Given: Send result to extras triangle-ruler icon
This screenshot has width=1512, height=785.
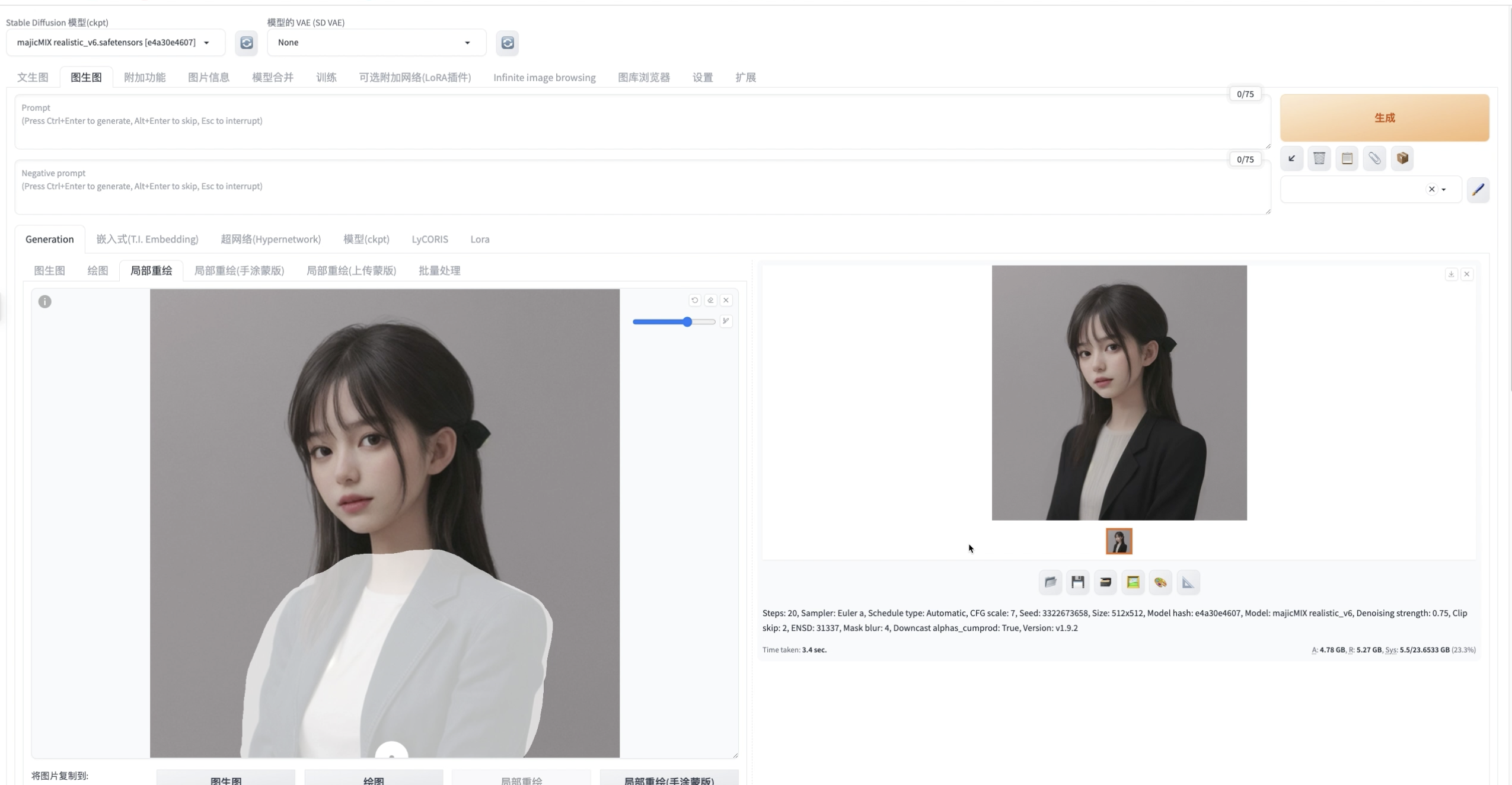Looking at the screenshot, I should pyautogui.click(x=1188, y=582).
